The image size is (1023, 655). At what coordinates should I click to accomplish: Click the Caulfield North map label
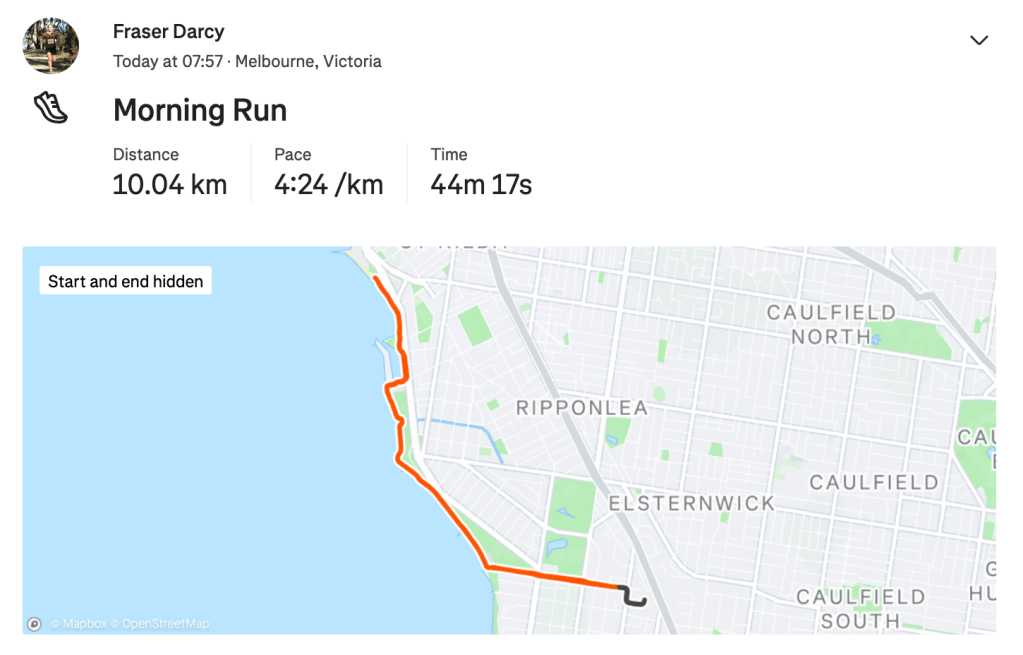tap(831, 325)
